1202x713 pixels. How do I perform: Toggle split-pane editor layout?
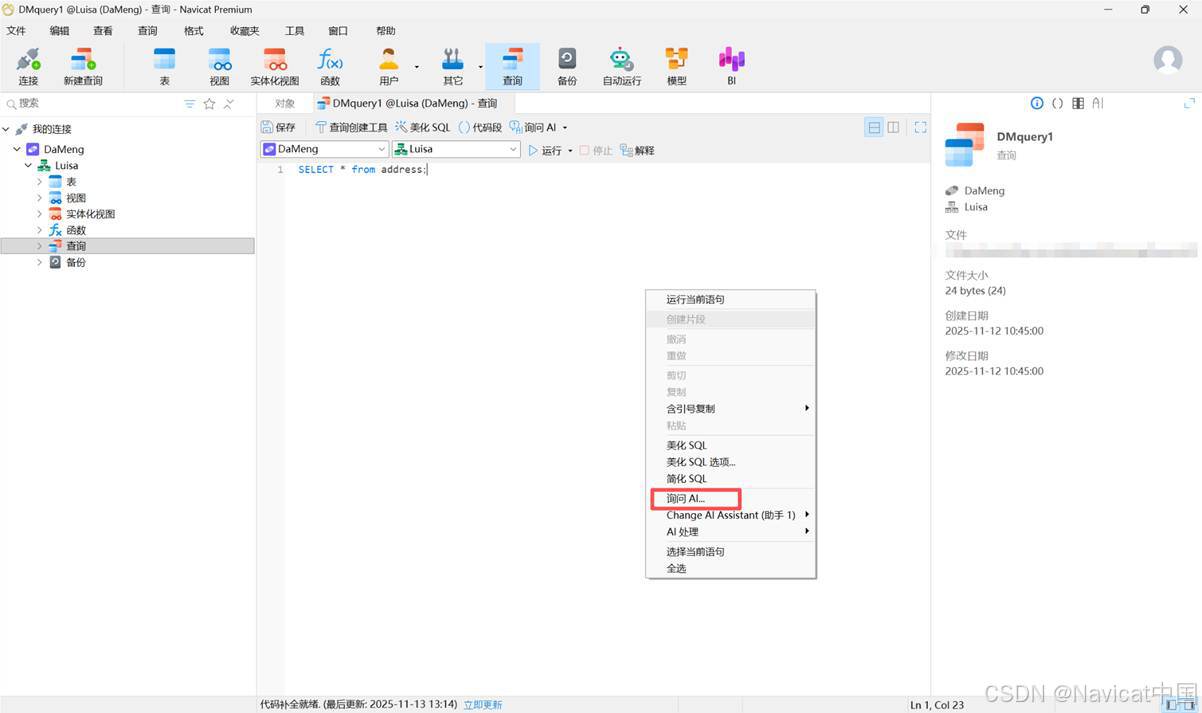tap(893, 127)
